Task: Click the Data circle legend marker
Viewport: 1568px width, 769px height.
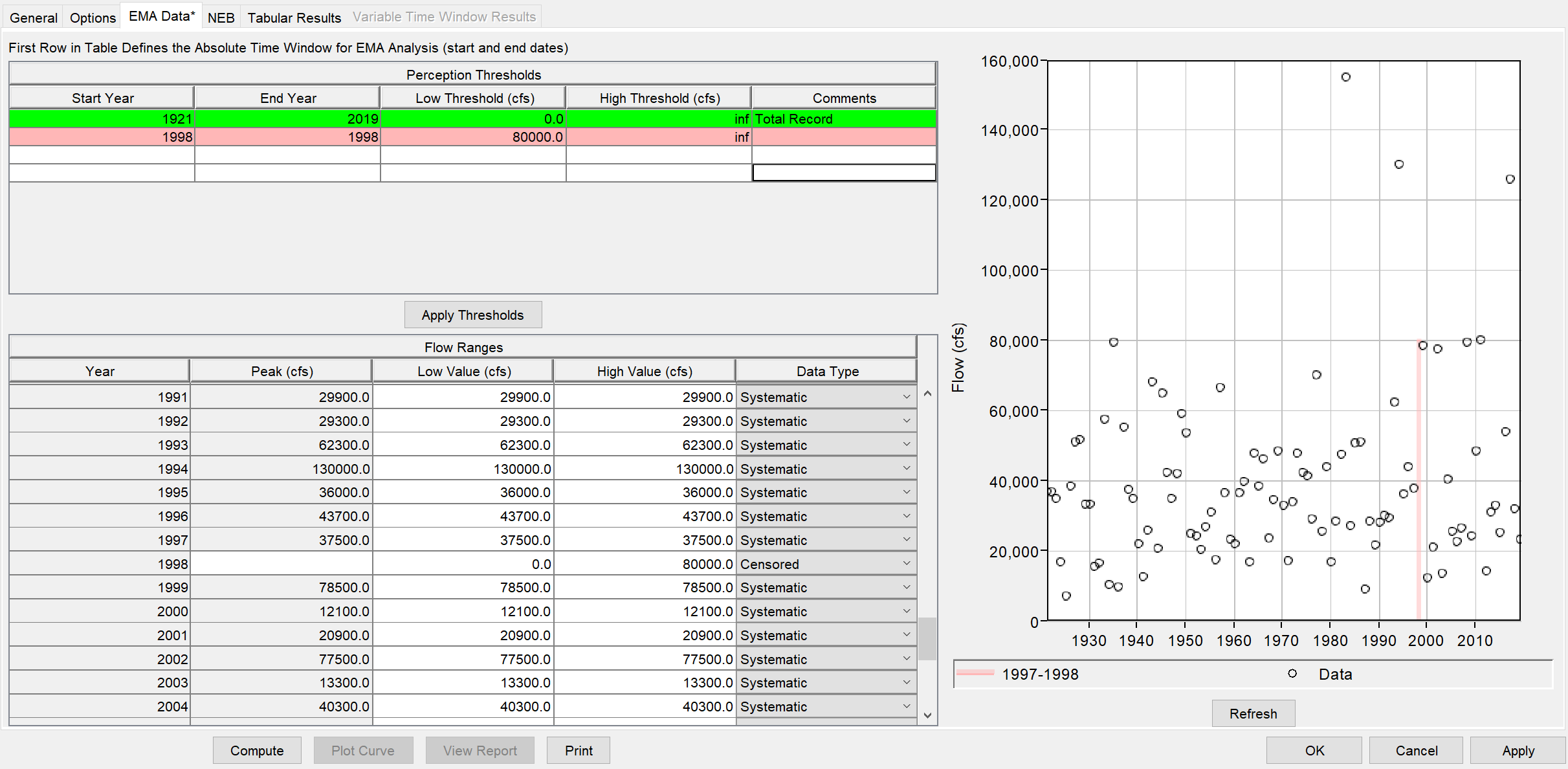Action: coord(1292,673)
